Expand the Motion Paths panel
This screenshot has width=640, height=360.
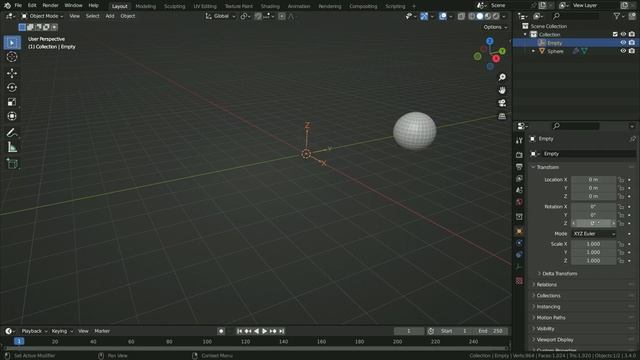[550, 318]
